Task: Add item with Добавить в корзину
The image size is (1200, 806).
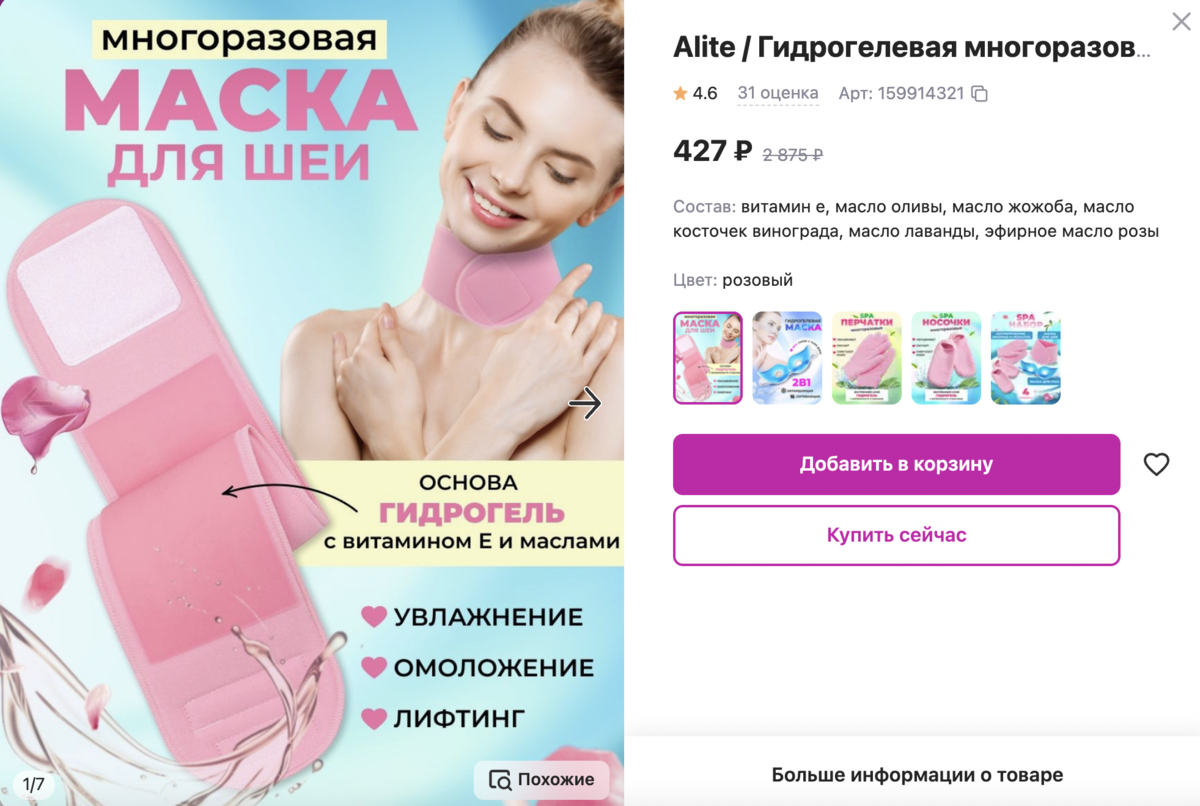Action: click(896, 464)
